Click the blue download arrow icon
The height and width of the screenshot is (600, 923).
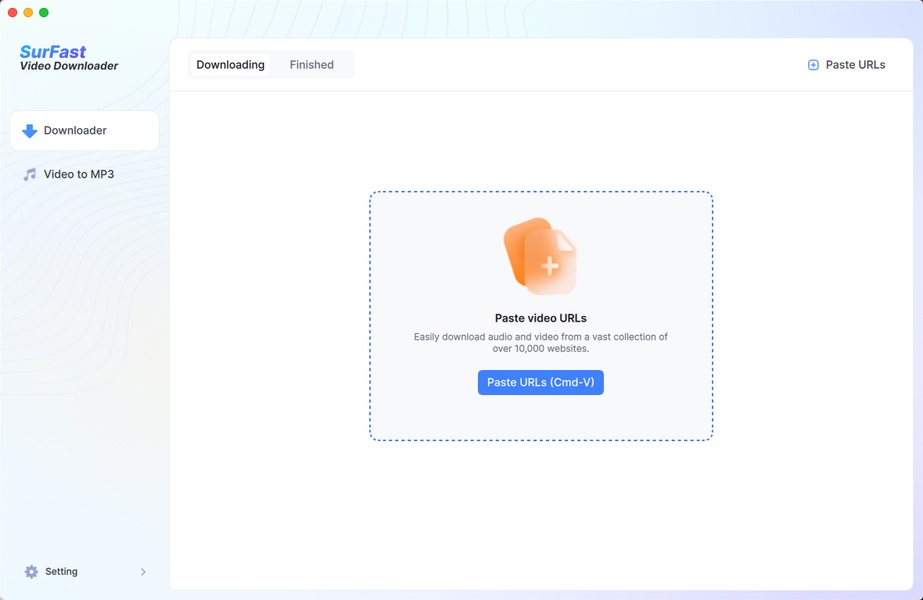(30, 131)
